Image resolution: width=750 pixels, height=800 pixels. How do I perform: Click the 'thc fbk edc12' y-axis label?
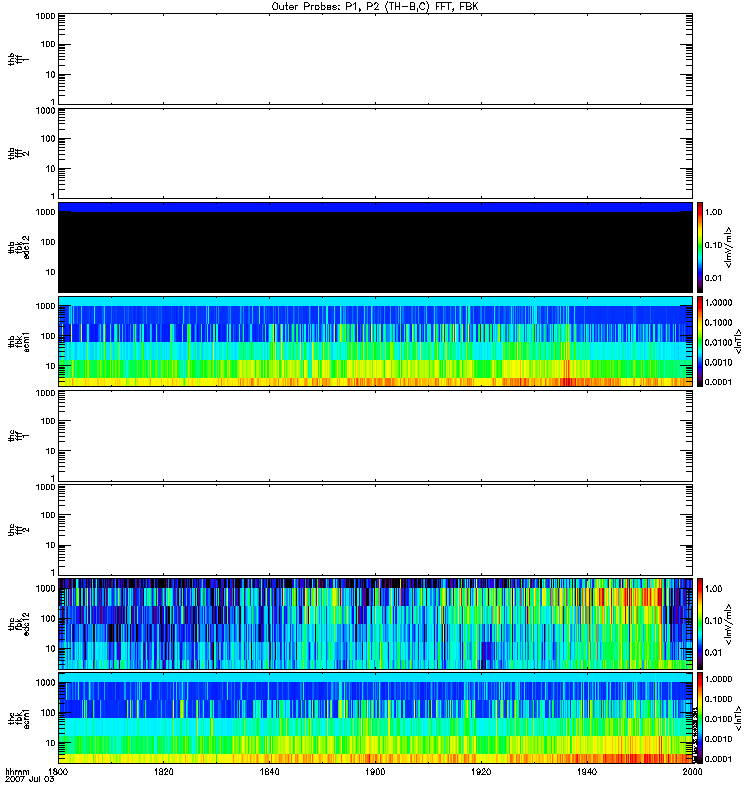coord(18,624)
